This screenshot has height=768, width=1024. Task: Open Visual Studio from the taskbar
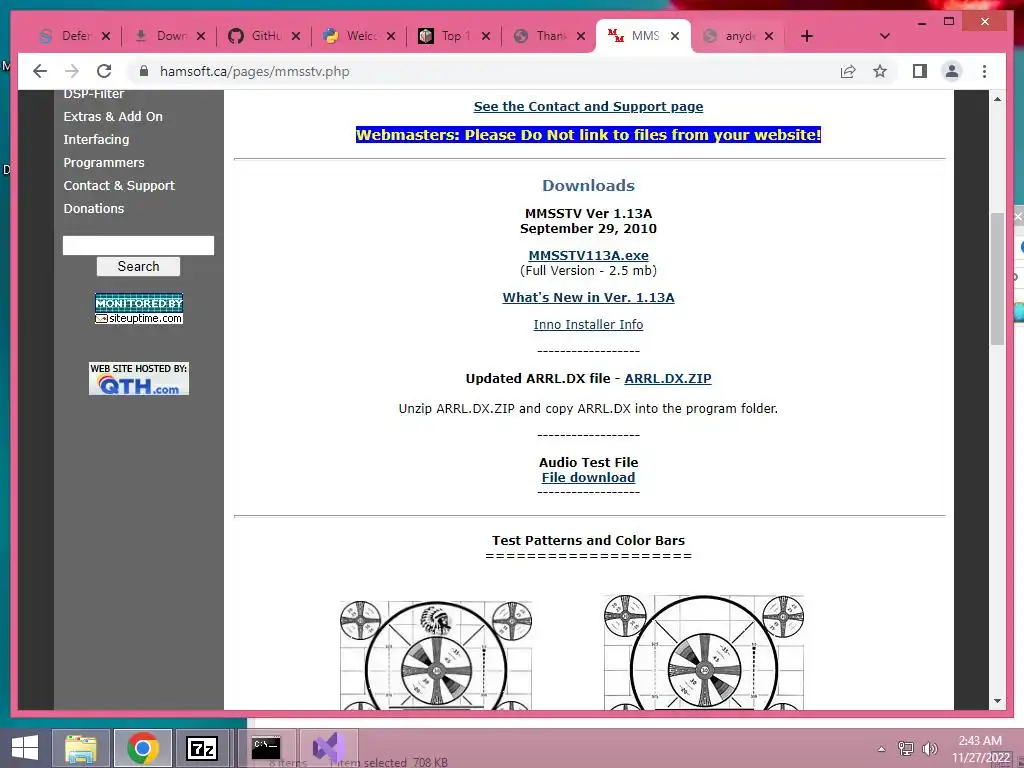coord(328,748)
